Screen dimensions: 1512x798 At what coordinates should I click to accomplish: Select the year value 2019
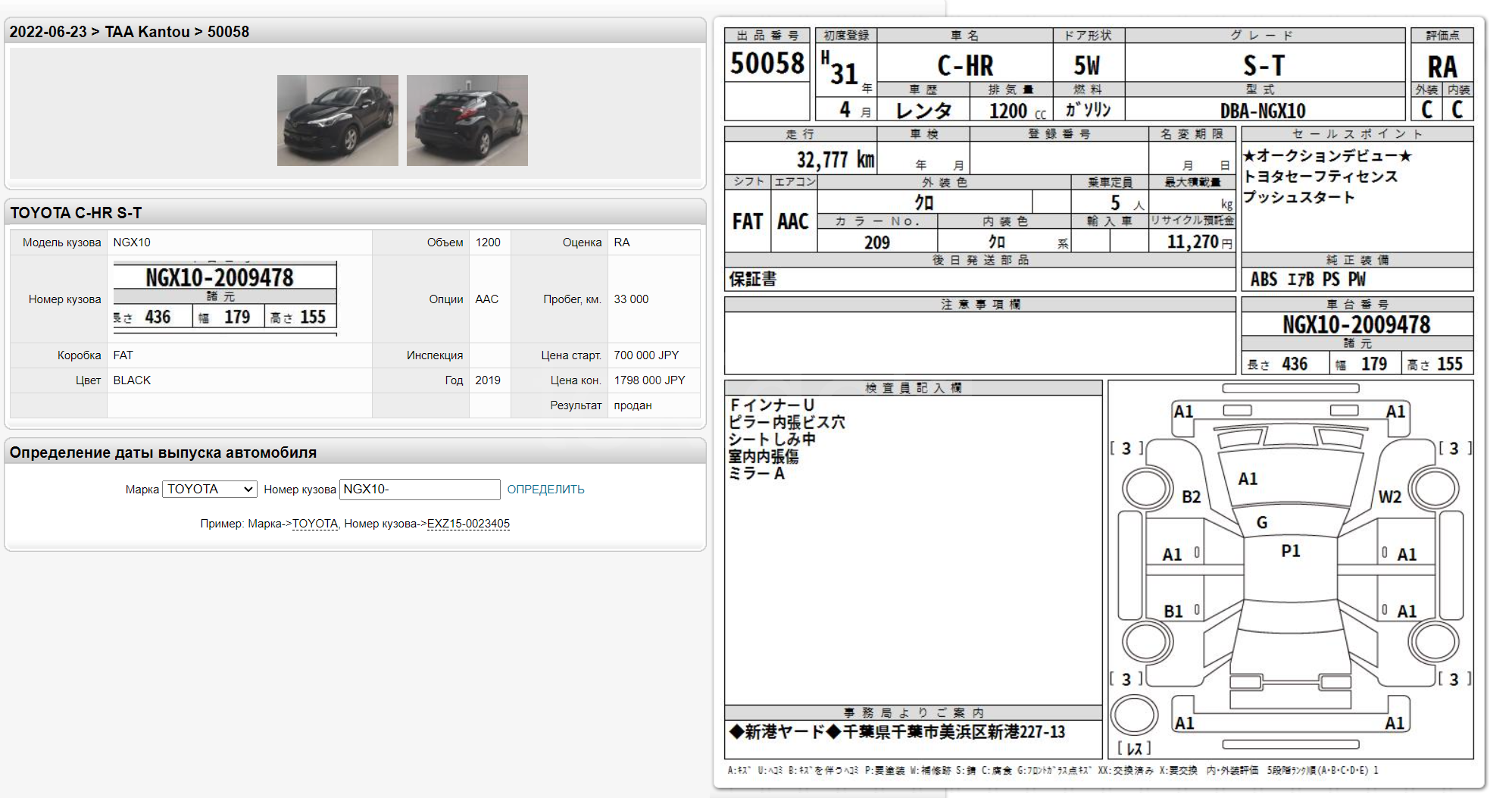[488, 380]
